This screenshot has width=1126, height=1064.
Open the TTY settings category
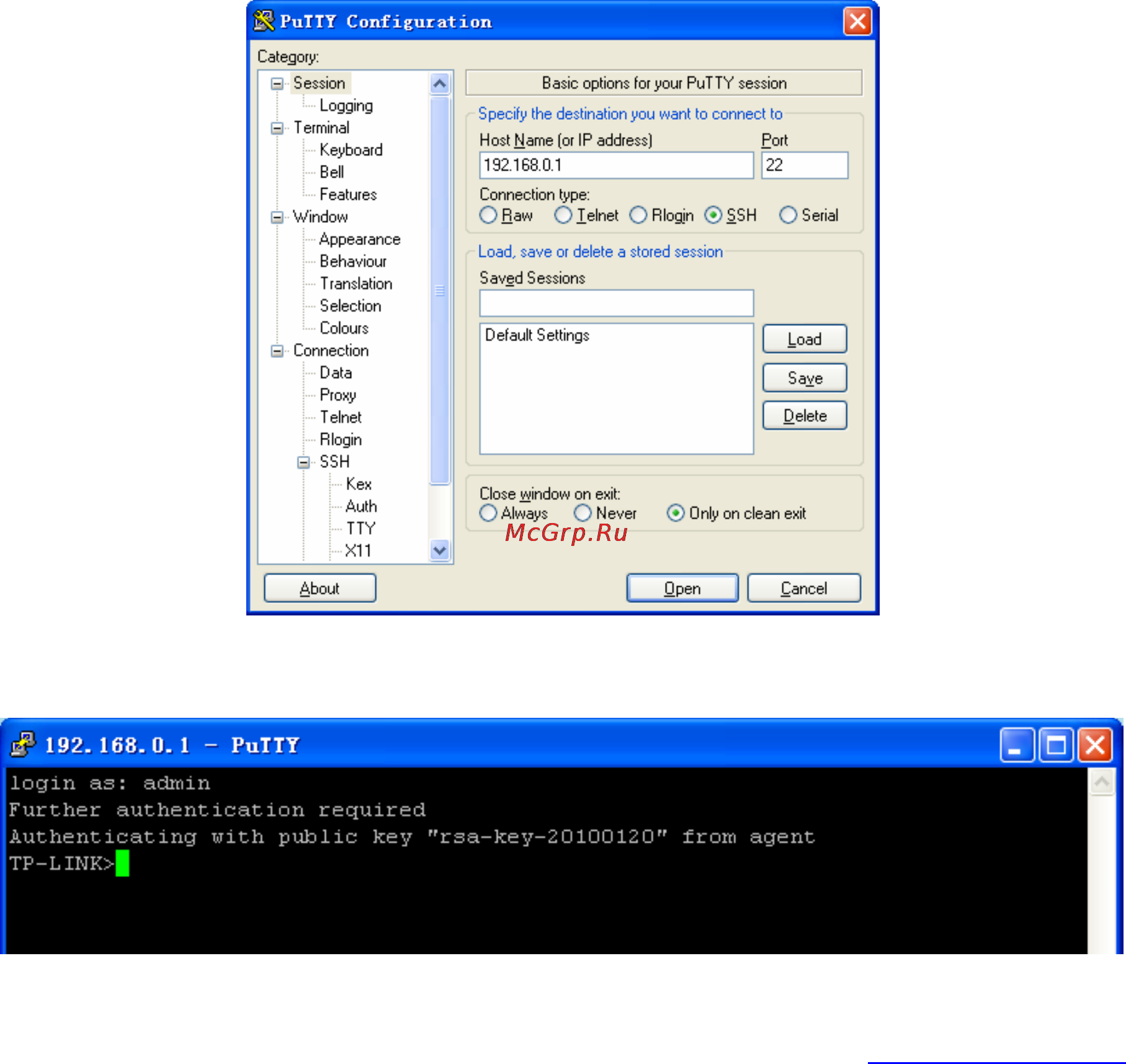coord(360,529)
